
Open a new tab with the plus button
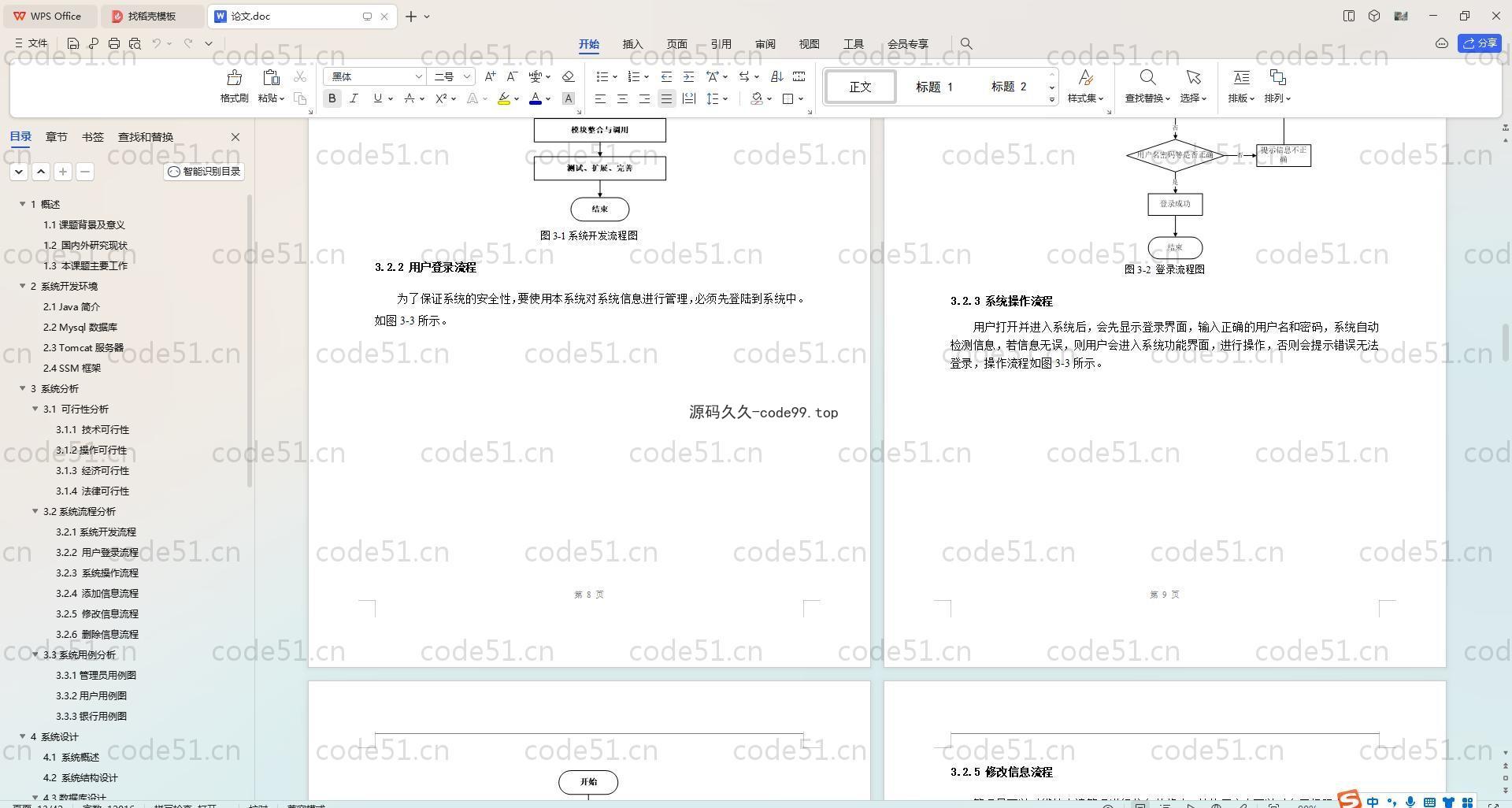411,16
